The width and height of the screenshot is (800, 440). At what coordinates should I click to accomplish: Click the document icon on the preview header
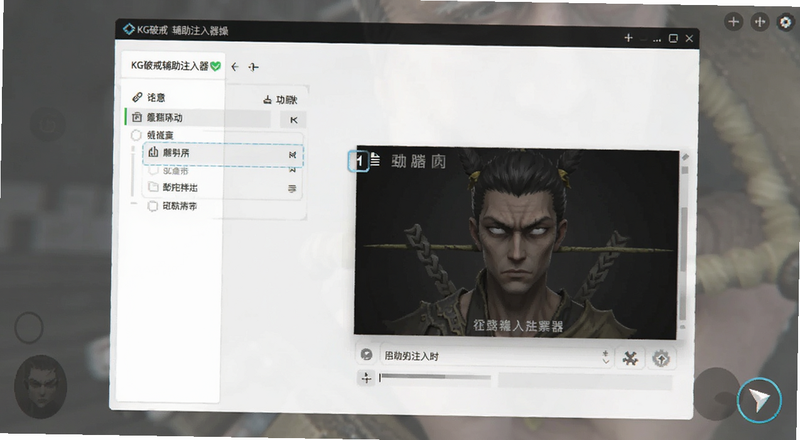coord(376,159)
